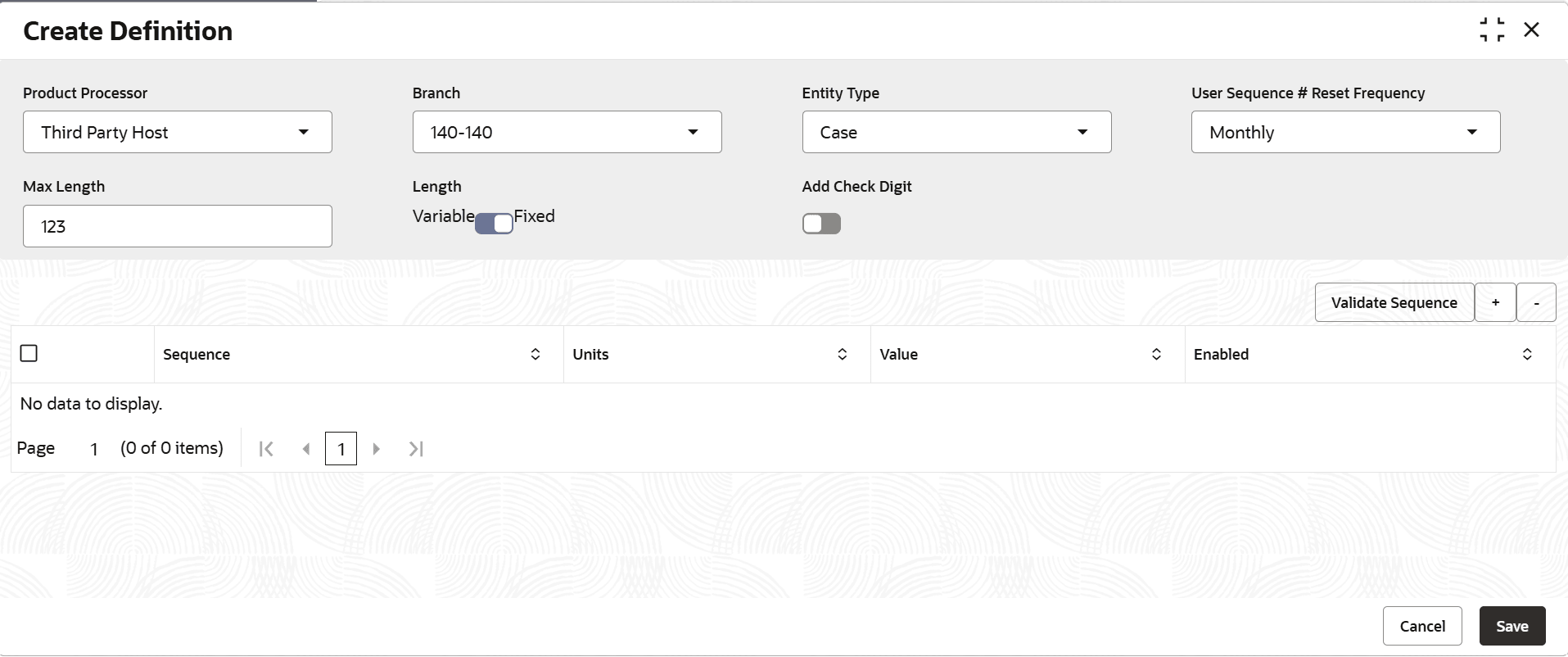Click the Max Length input field
The height and width of the screenshot is (657, 1568).
tap(178, 226)
